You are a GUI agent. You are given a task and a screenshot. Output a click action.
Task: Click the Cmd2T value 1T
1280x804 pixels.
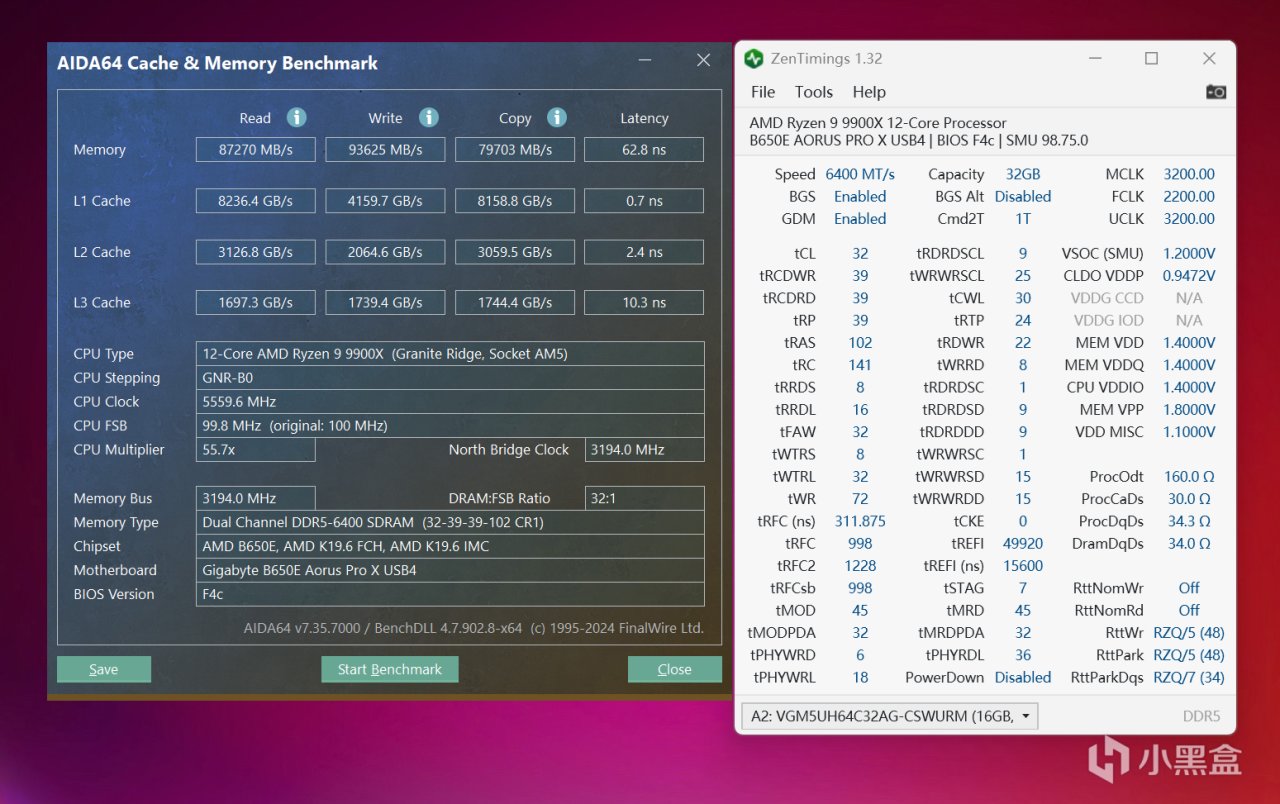pyautogui.click(x=1023, y=219)
